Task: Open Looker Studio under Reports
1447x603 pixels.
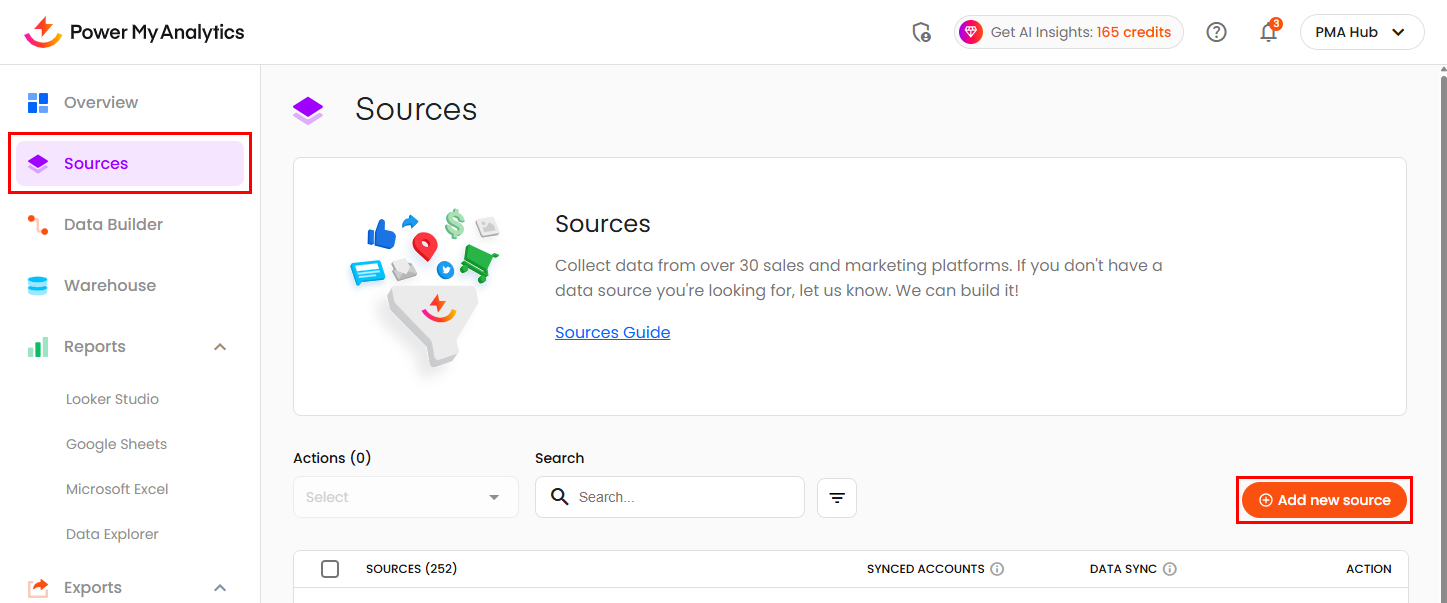Action: (x=112, y=399)
